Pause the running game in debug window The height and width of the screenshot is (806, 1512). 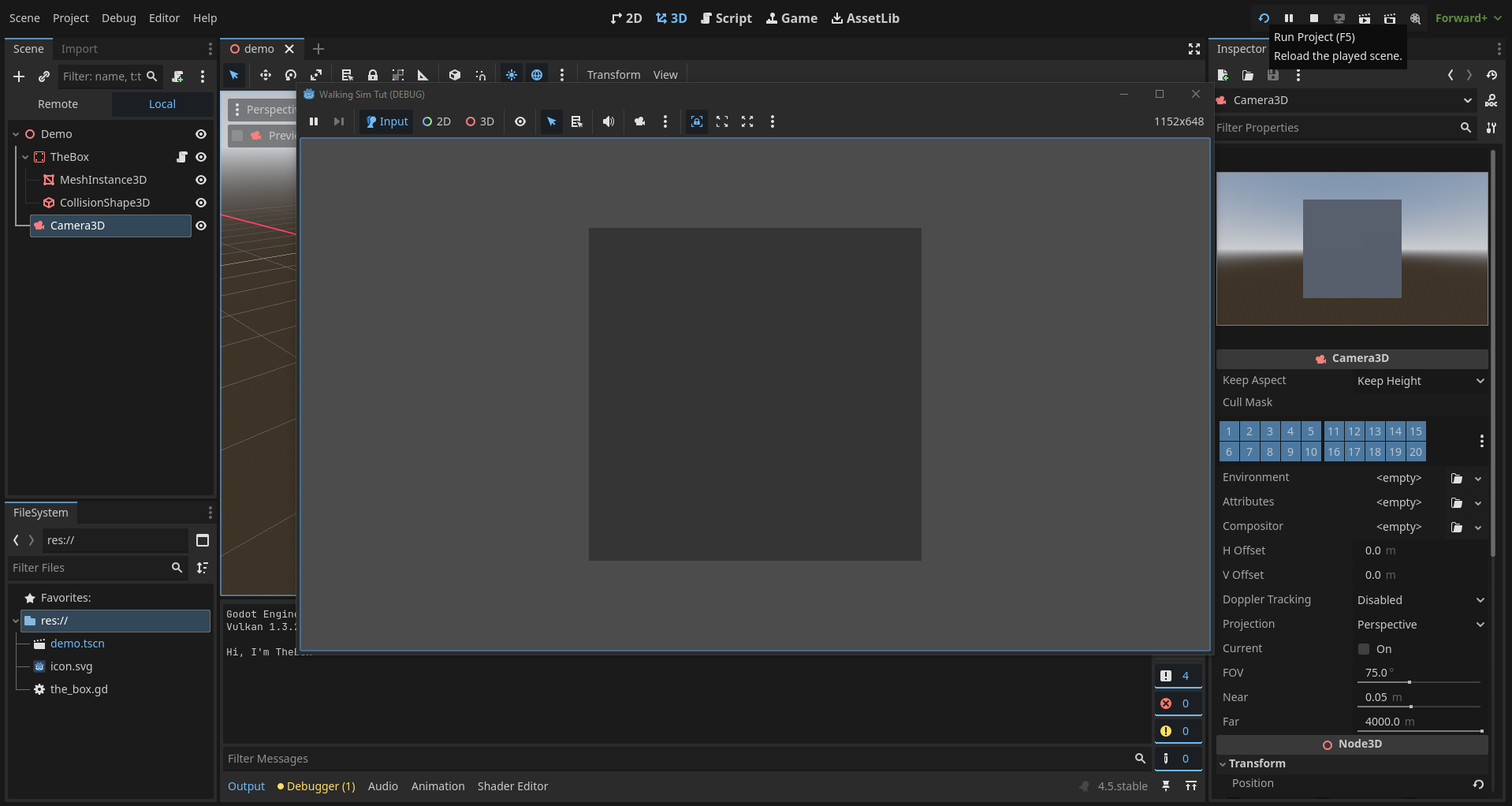(314, 121)
